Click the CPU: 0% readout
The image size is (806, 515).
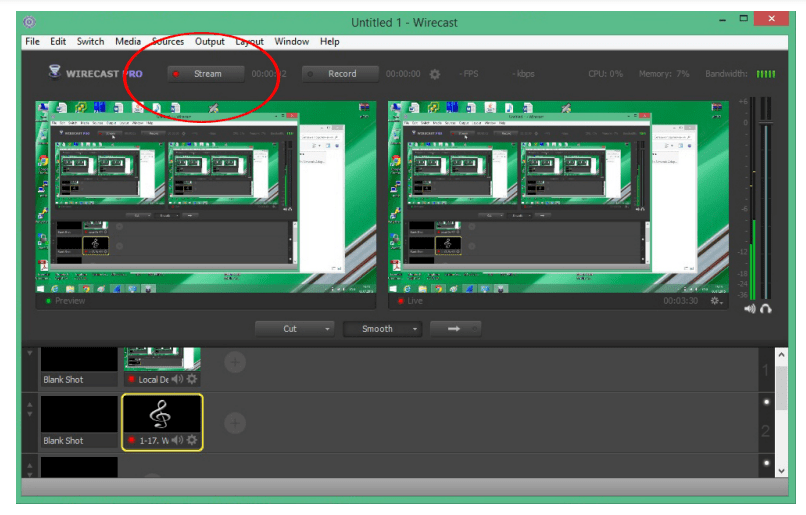(606, 74)
